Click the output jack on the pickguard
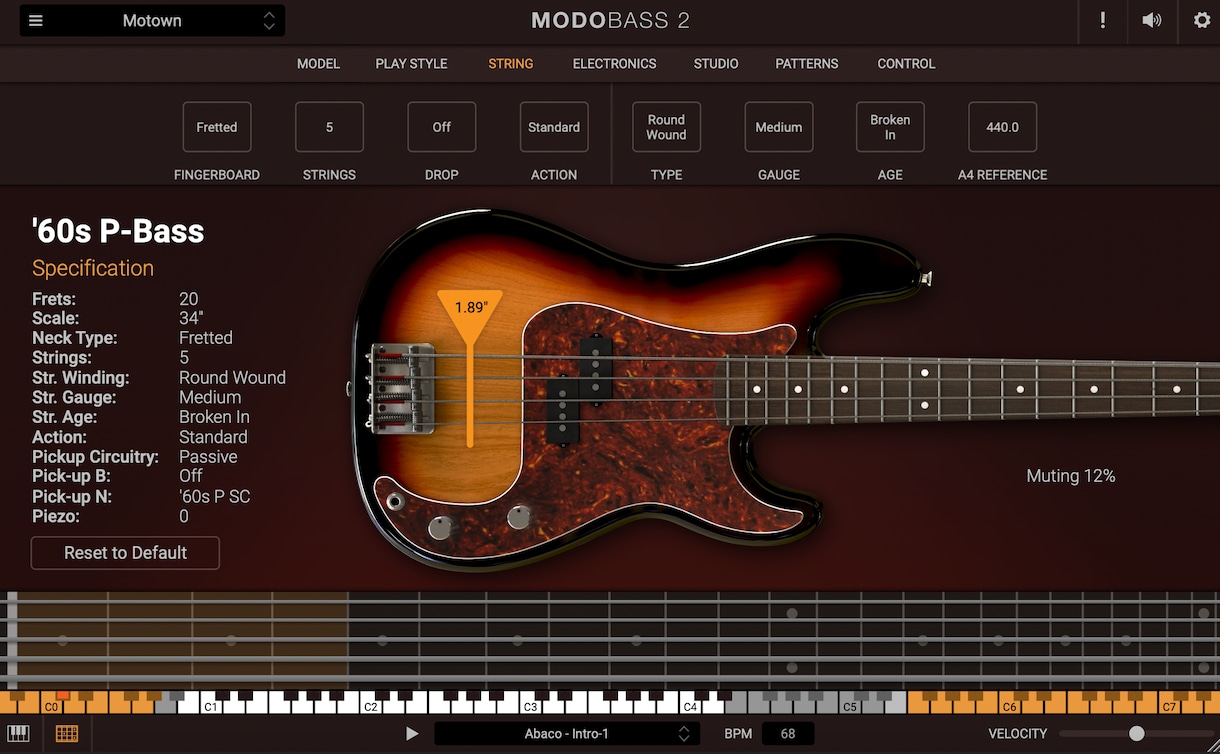Viewport: 1220px width, 754px height. point(395,500)
